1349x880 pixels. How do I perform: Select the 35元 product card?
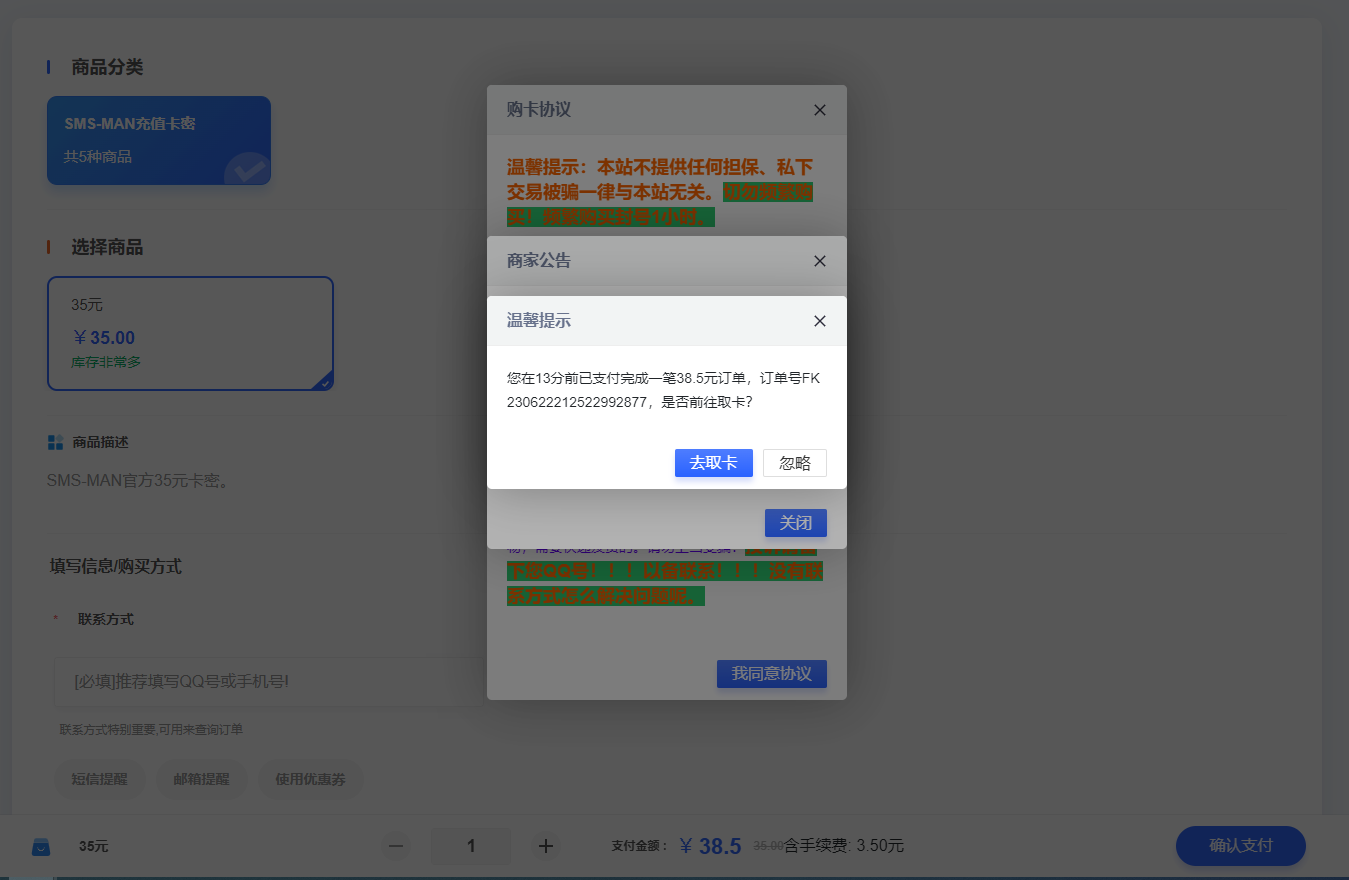pos(190,332)
